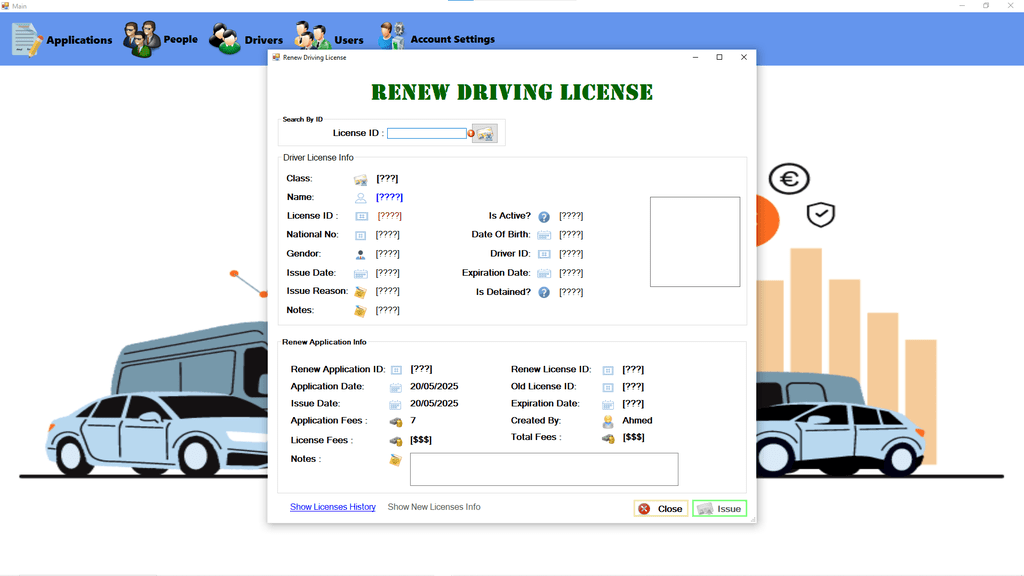This screenshot has width=1024, height=576.
Task: Click the person icon beside Name
Action: pyautogui.click(x=360, y=198)
